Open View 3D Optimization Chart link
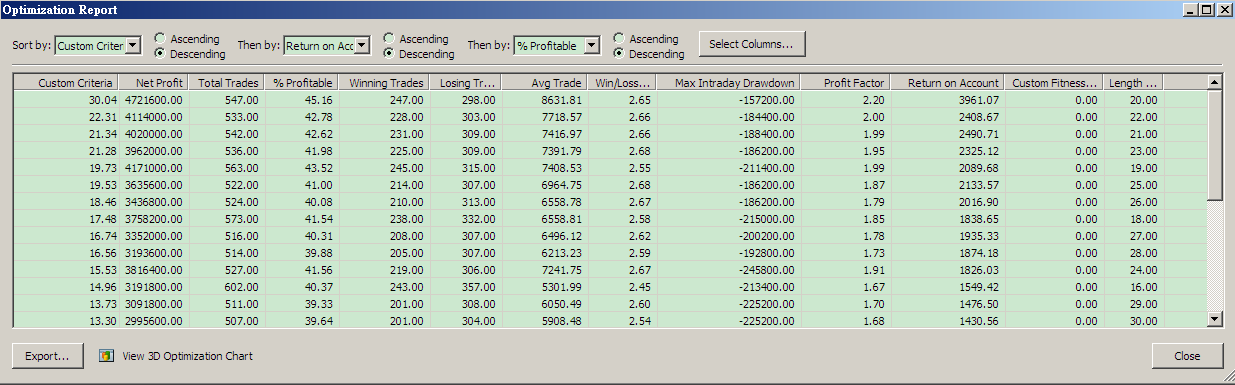Screen dimensions: 1235x385 (x=187, y=356)
